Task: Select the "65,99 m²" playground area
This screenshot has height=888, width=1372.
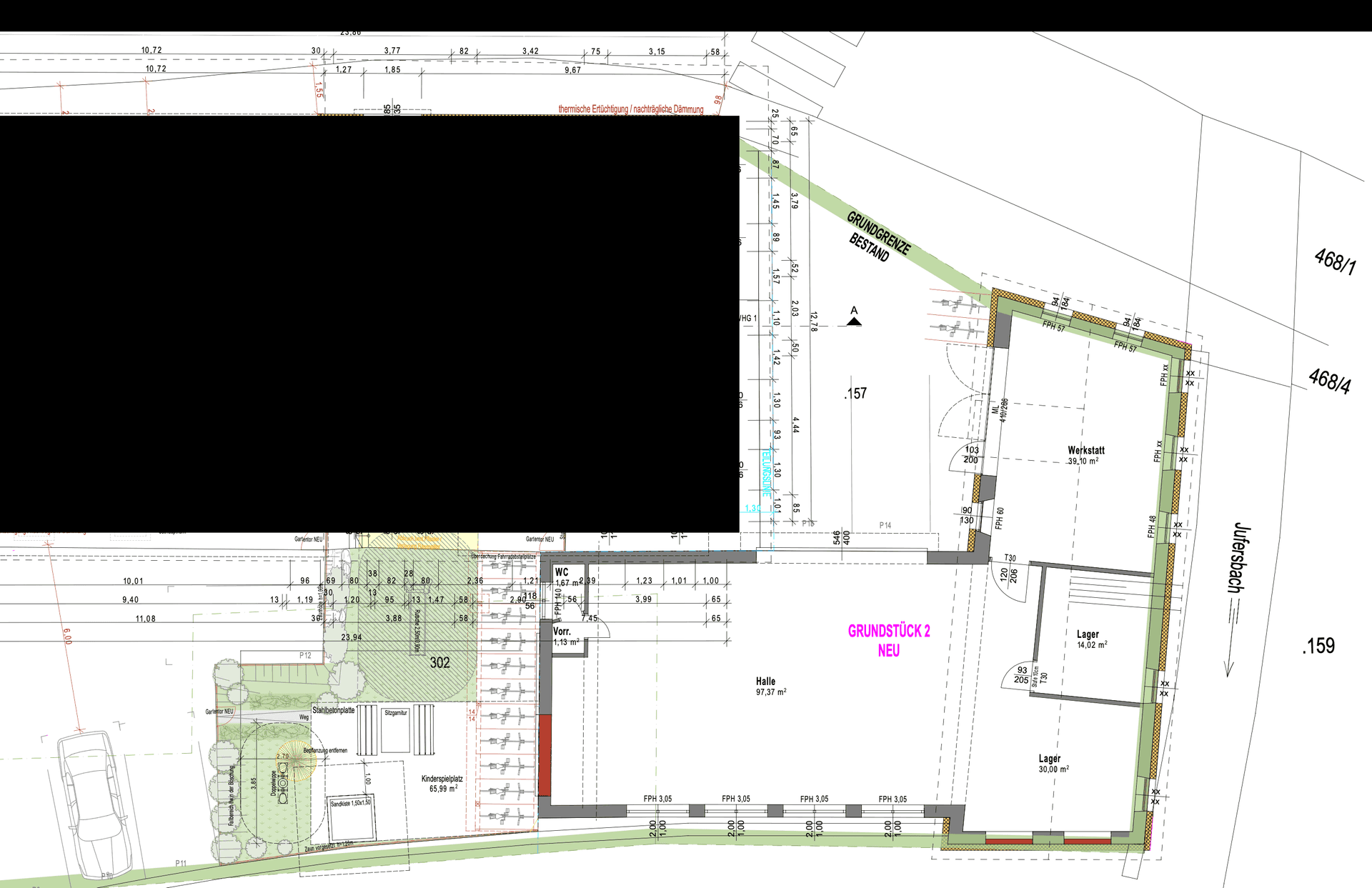Action: [443, 789]
